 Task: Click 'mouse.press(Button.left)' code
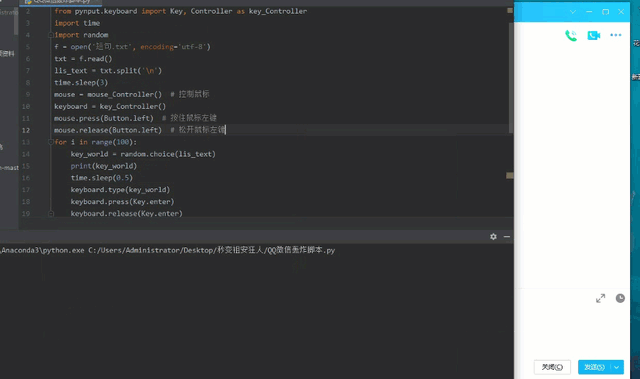[x=104, y=118]
